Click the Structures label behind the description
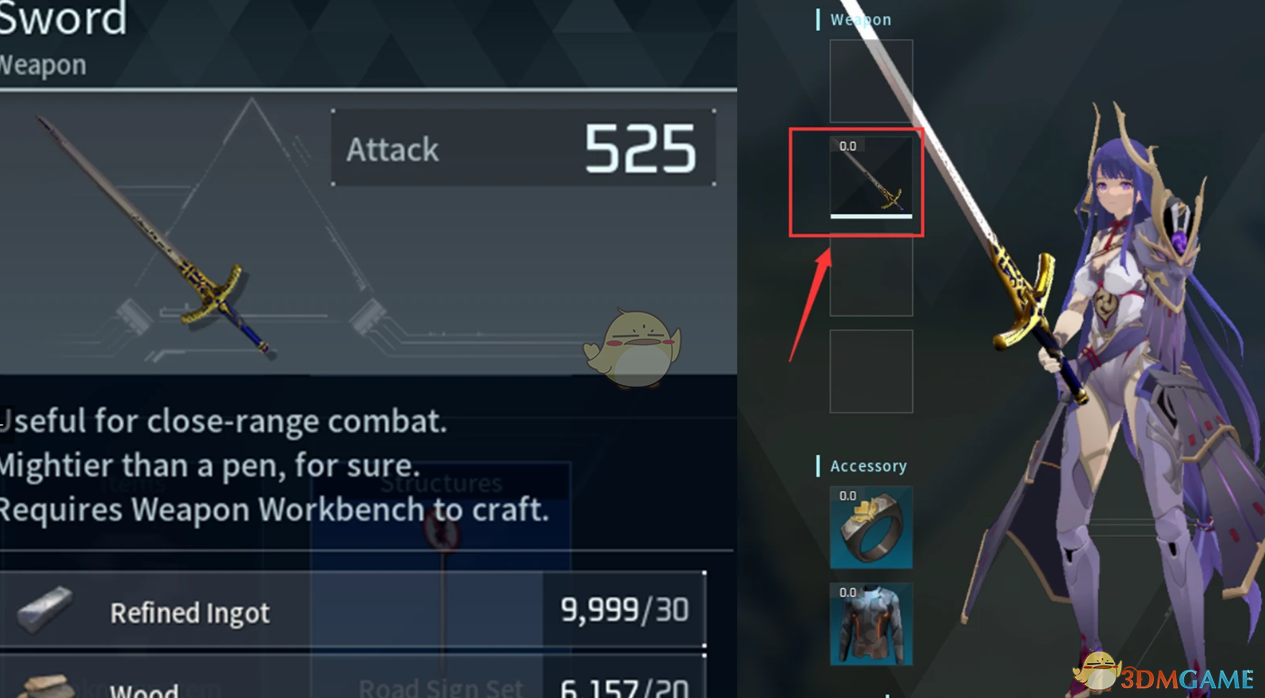Screen dimensions: 1265x698 (441, 483)
